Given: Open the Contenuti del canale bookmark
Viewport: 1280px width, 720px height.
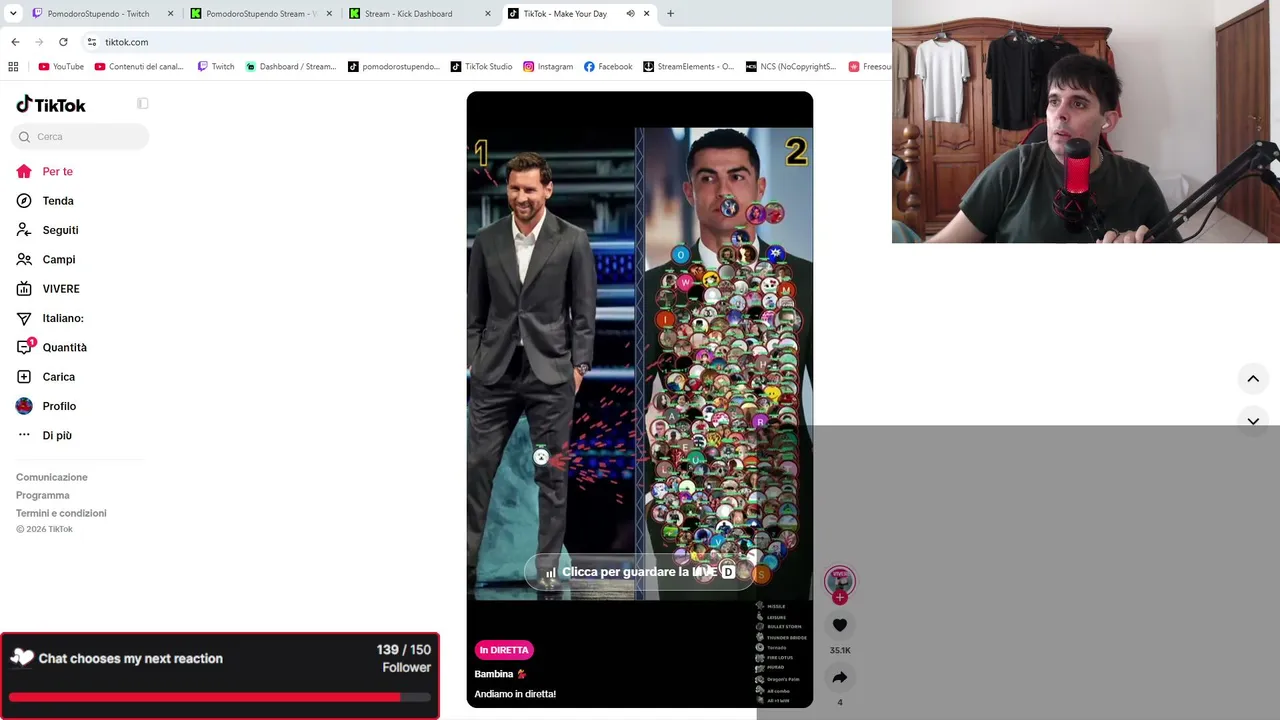Looking at the screenshot, I should pos(139,67).
